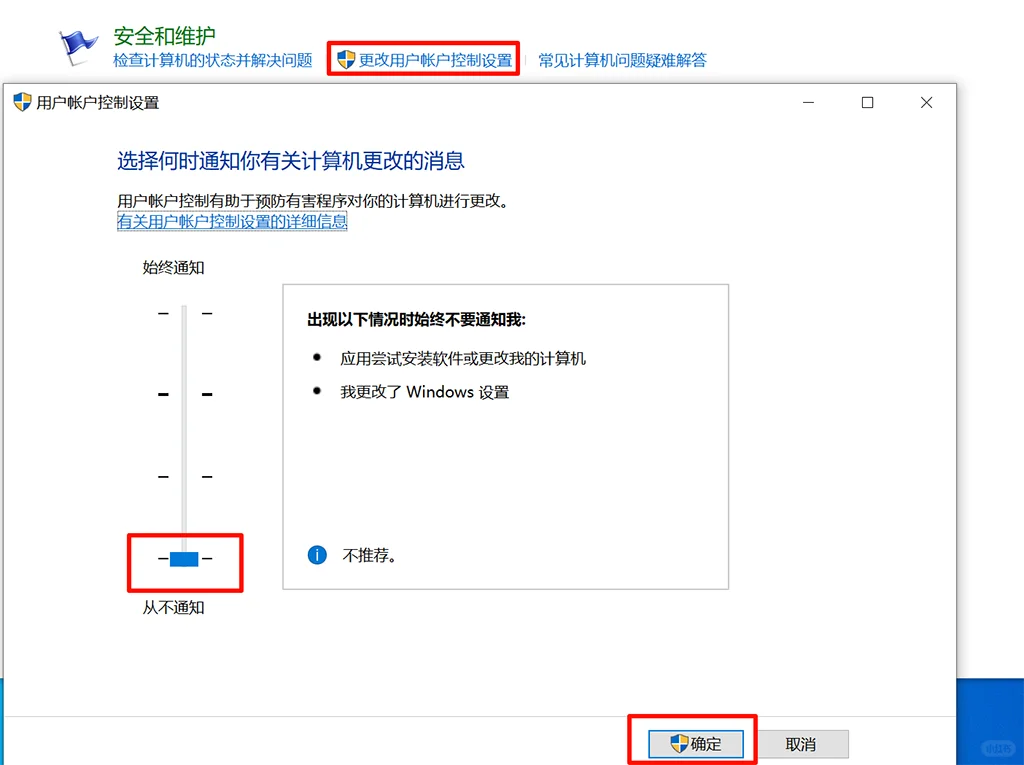1024x765 pixels.
Task: Cancel with the 取消 button
Action: pyautogui.click(x=804, y=743)
